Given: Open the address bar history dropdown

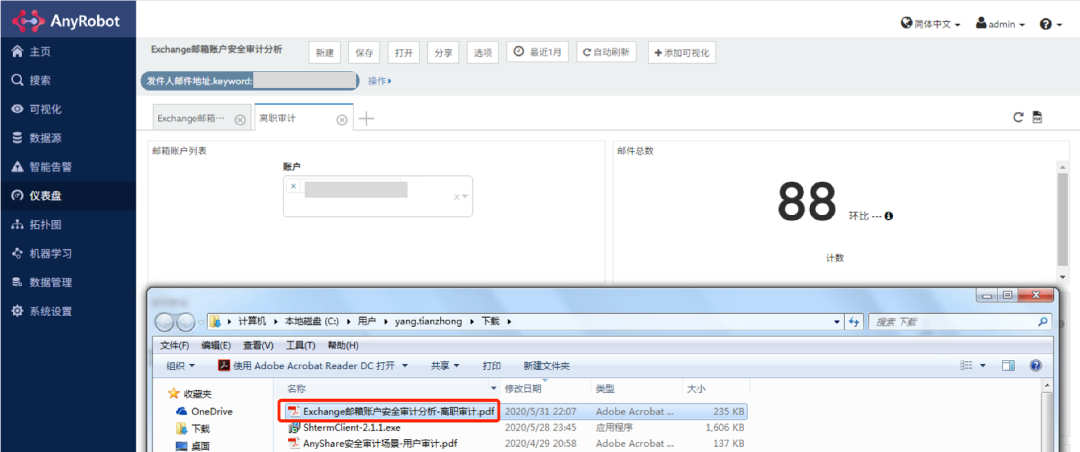Looking at the screenshot, I should [x=837, y=321].
